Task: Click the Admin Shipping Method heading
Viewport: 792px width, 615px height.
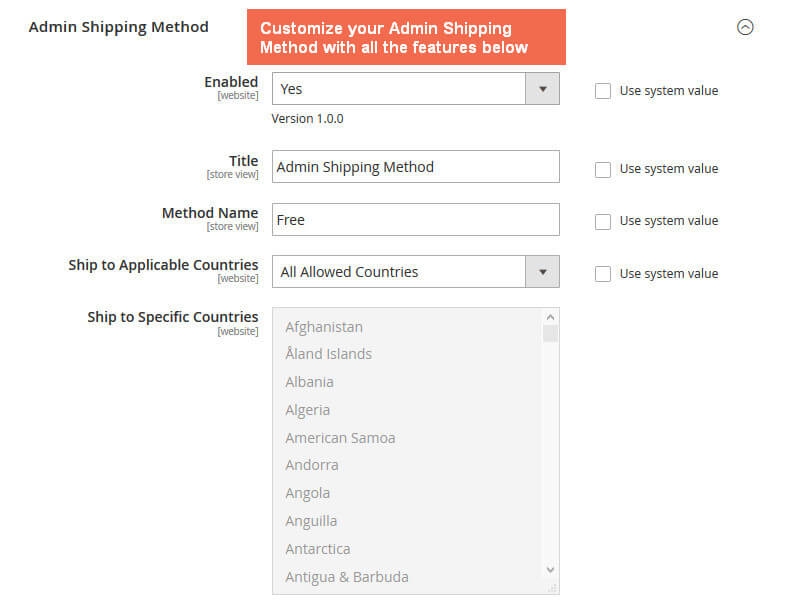Action: (x=118, y=26)
